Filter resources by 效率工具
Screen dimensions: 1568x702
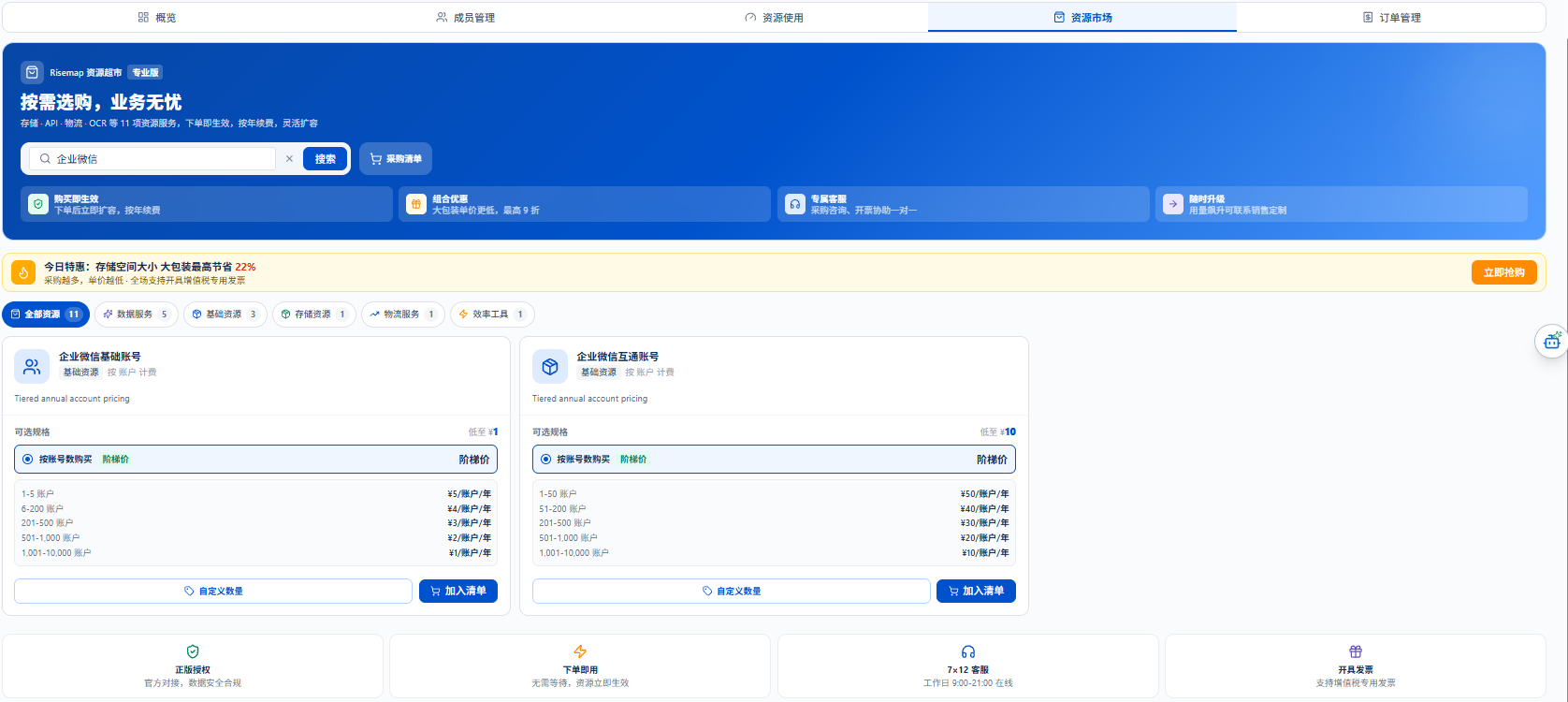pos(492,314)
